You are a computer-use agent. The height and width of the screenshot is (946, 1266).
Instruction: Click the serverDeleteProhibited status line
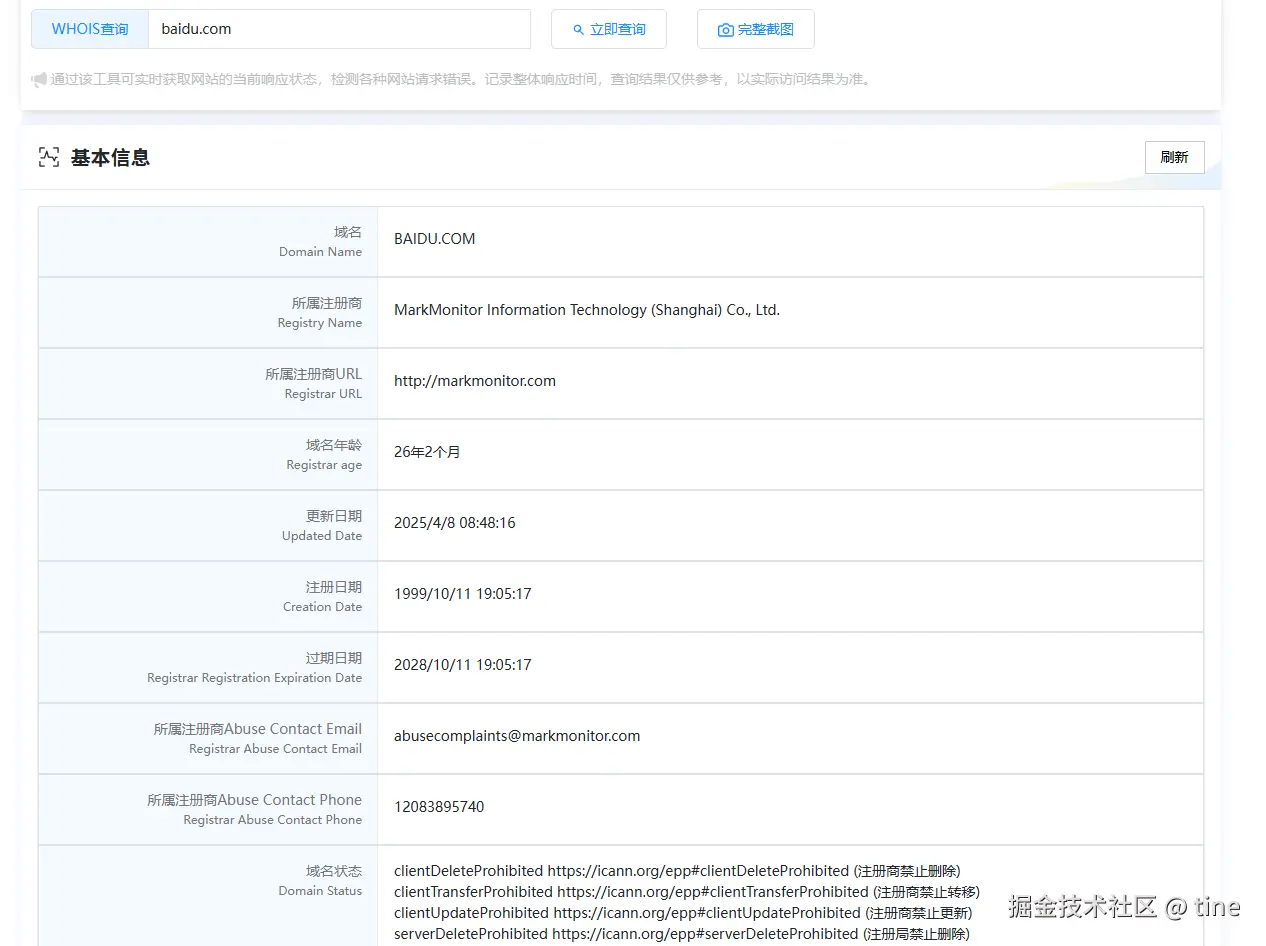[x=682, y=934]
